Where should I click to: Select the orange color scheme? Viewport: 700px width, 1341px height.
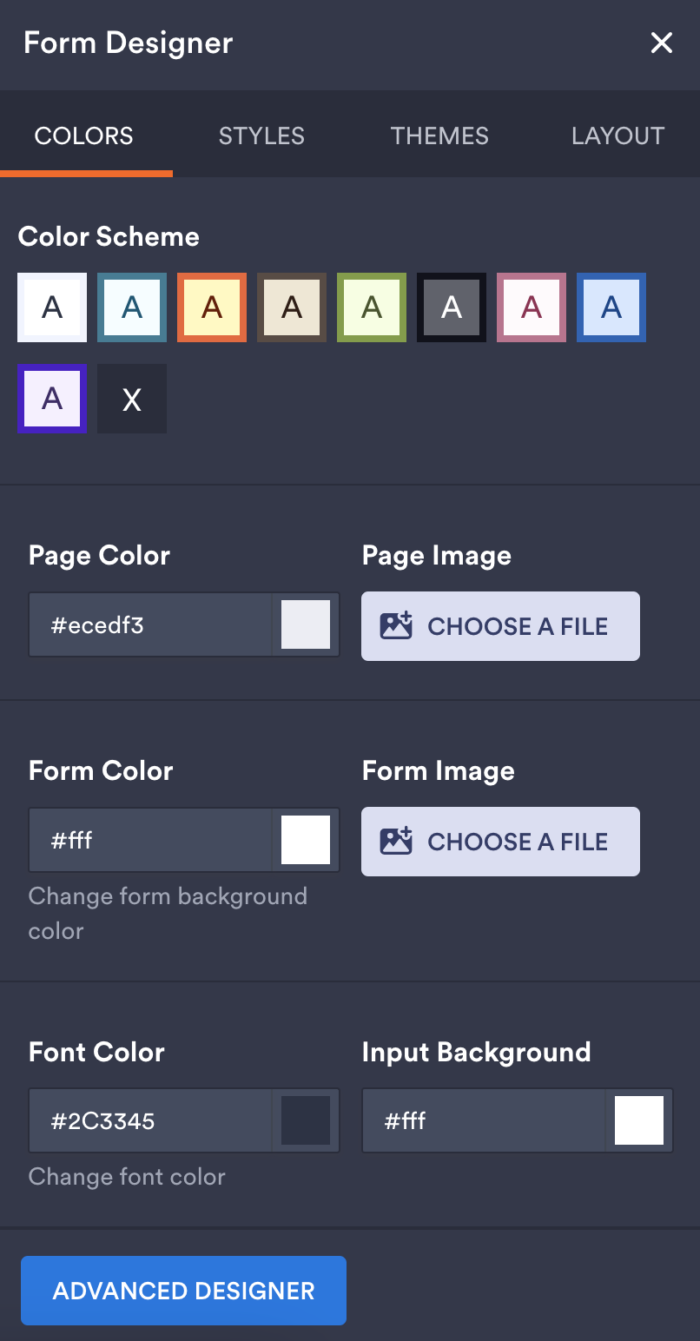point(211,307)
